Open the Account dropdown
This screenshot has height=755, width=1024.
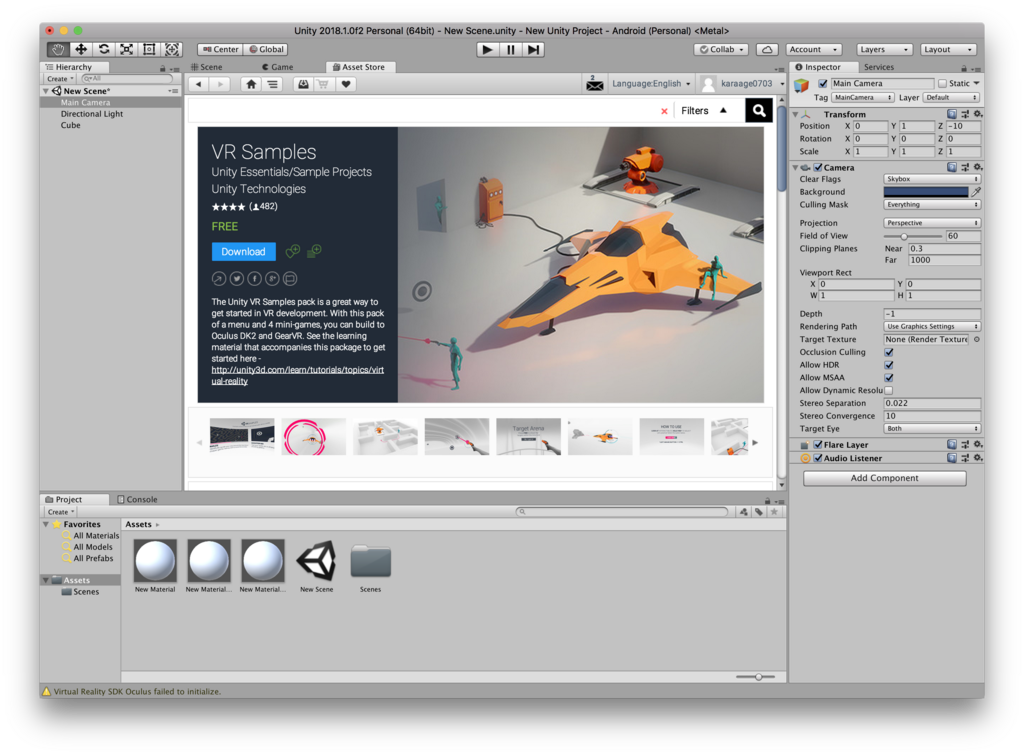pos(814,49)
